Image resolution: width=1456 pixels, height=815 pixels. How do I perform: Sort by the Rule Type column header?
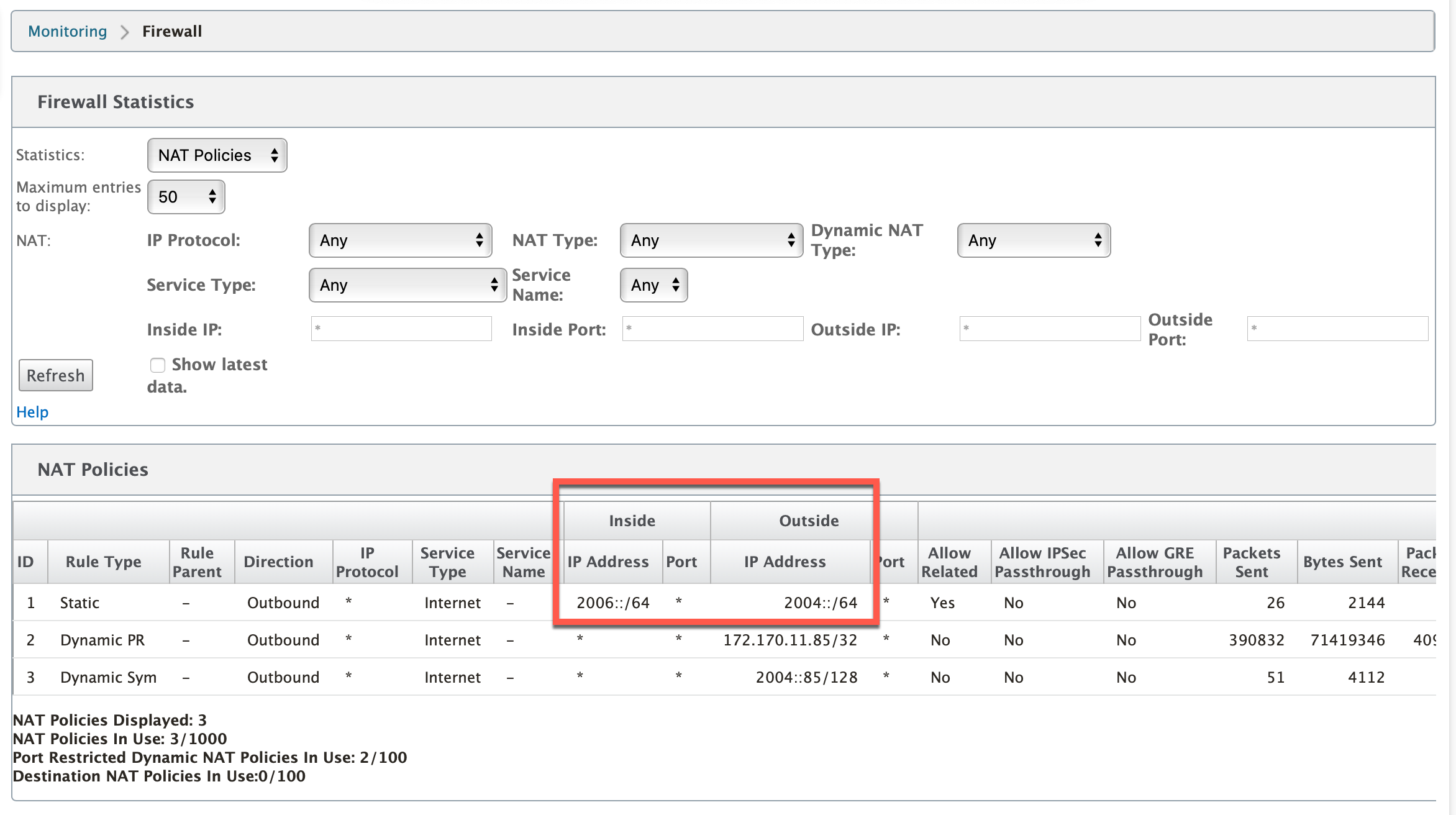tap(104, 562)
